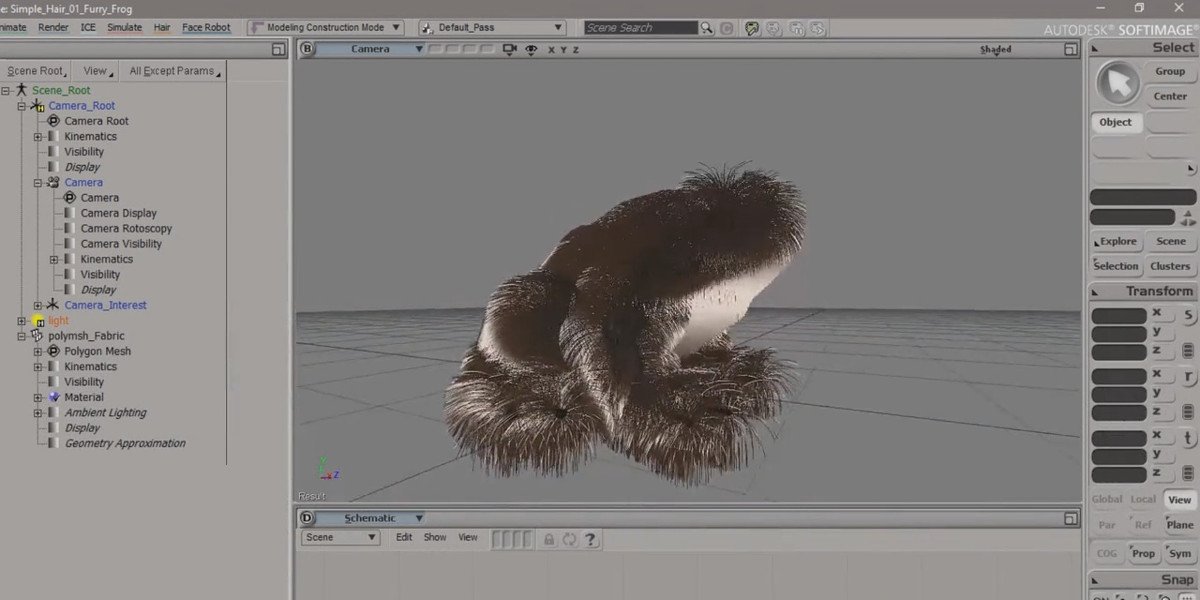Open the Schematic view type dropdown
The height and width of the screenshot is (600, 1200).
coord(372,518)
